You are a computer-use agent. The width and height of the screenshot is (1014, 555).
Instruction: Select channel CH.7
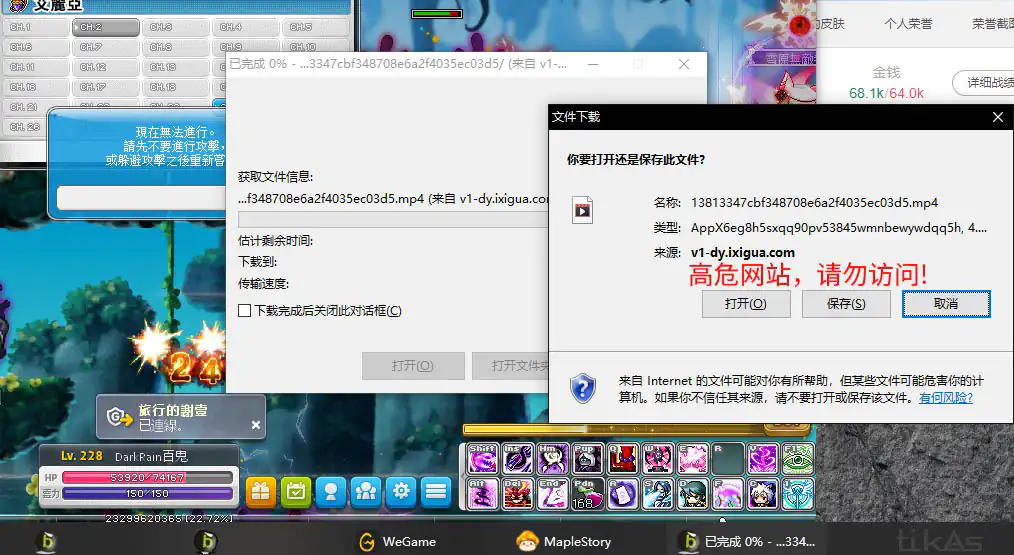point(105,47)
